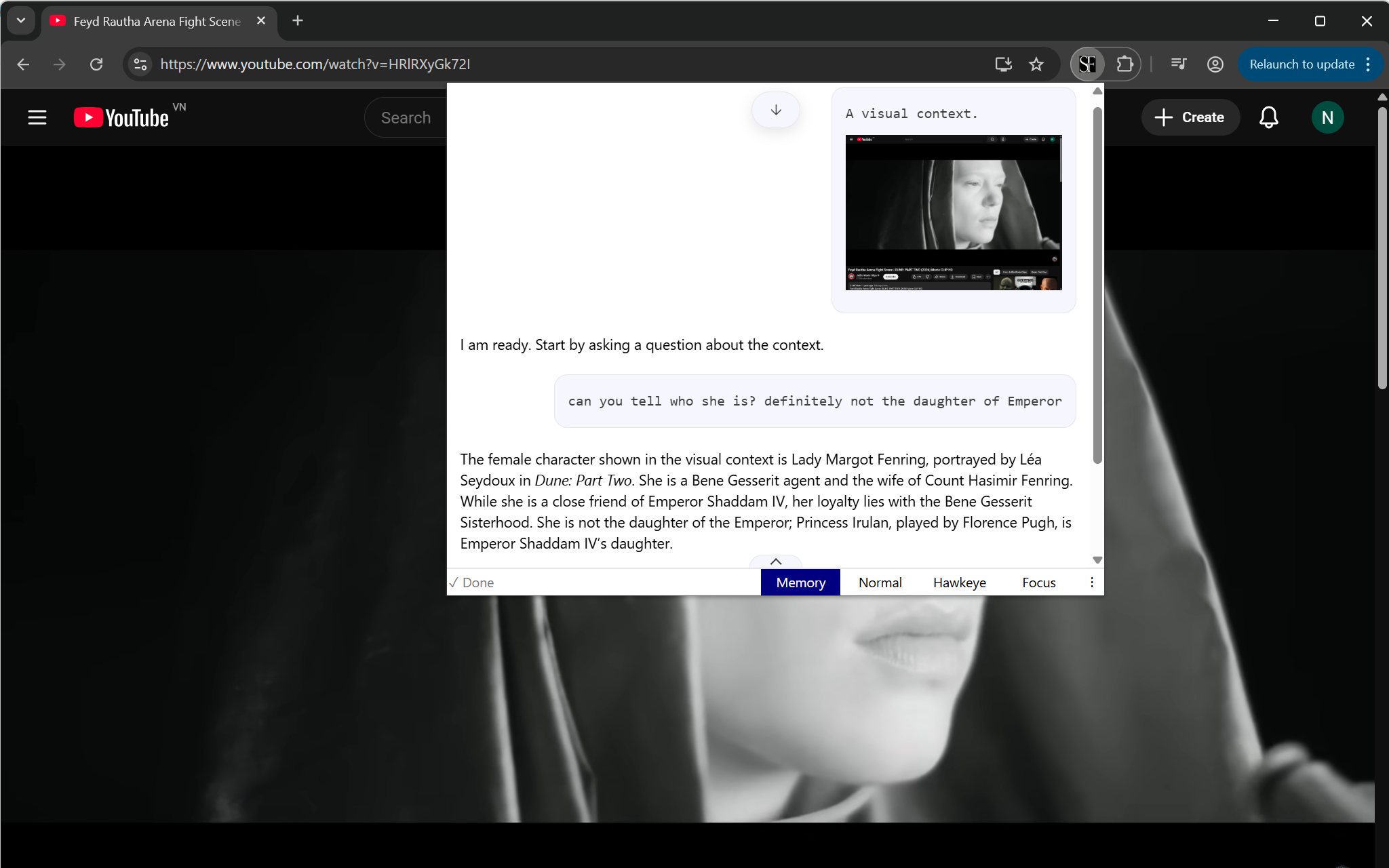Click the Create button on YouTube
The image size is (1389, 868).
point(1190,117)
